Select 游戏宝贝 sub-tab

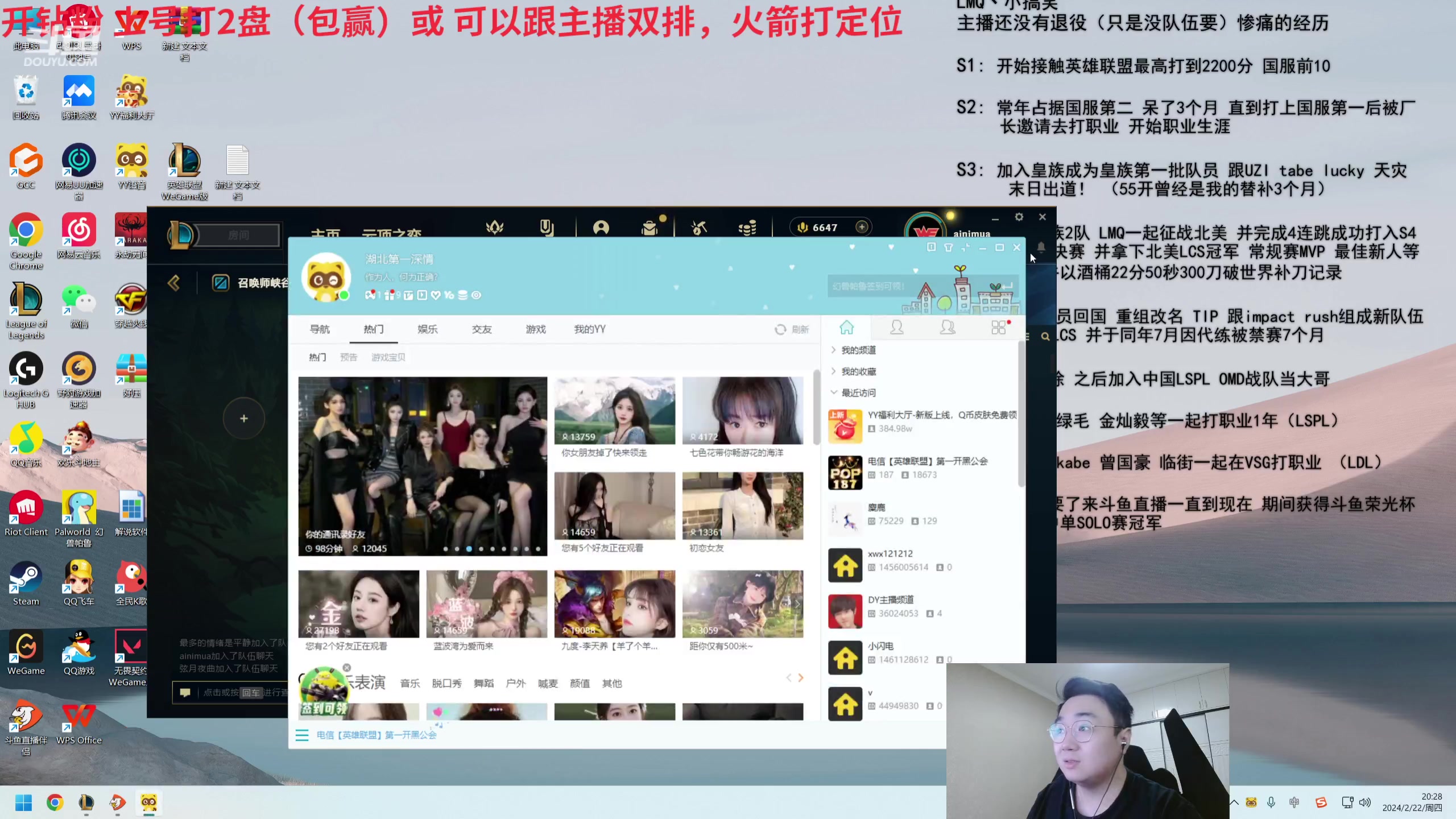(388, 357)
